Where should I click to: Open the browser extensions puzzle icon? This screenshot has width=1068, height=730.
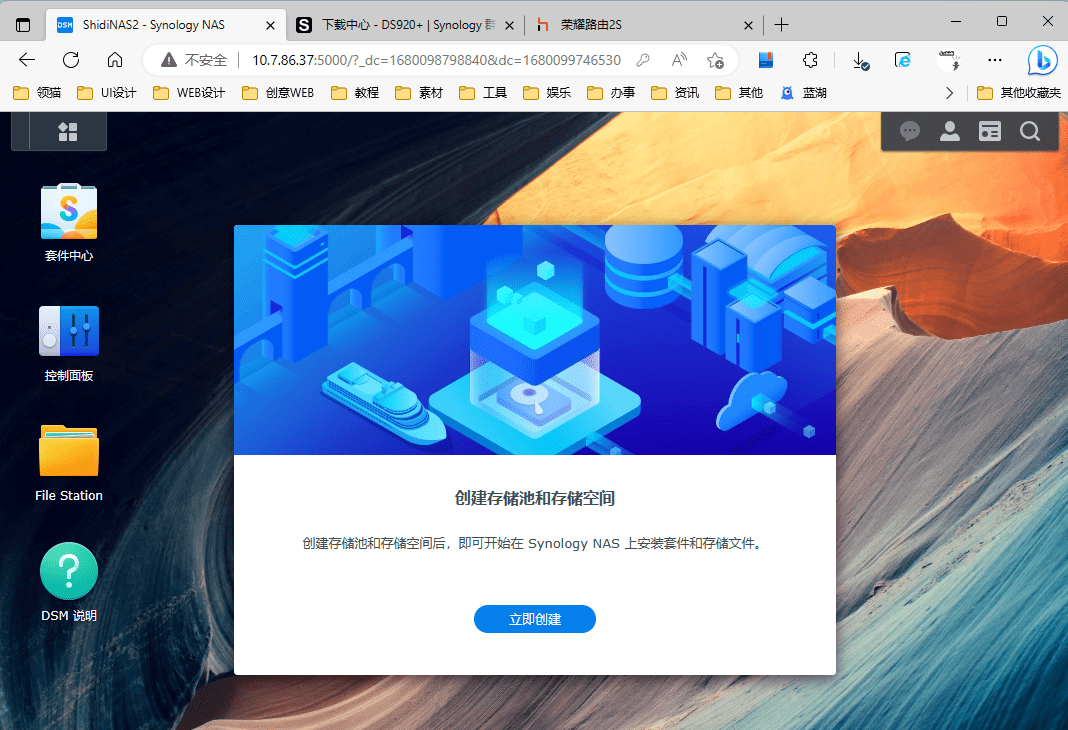point(811,60)
